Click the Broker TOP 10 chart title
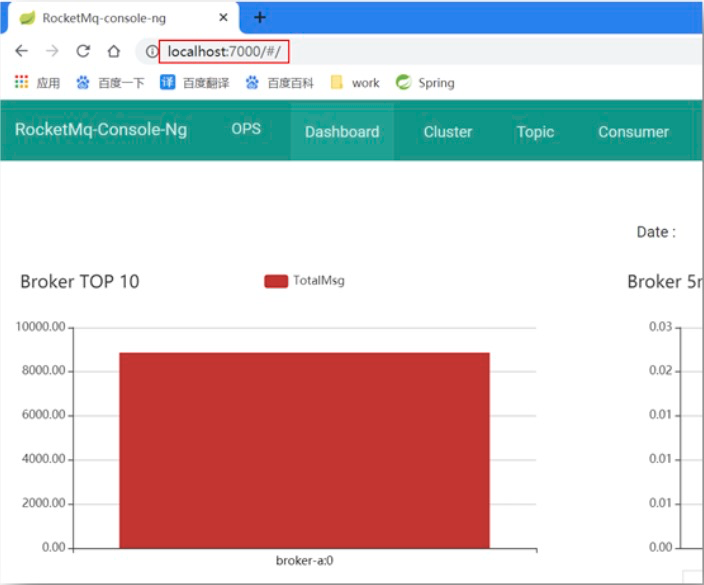 [x=80, y=282]
